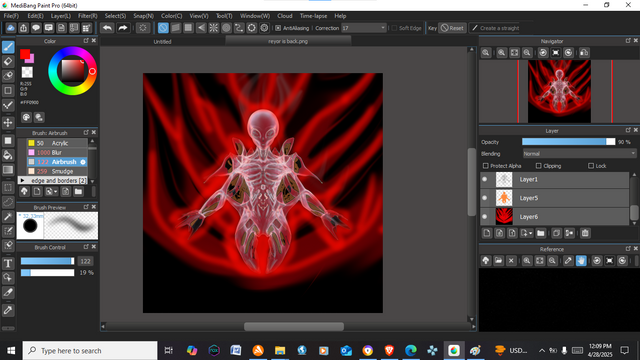
Task: Open add-layer dropdown arrow in Layer panel
Action: click(x=530, y=233)
